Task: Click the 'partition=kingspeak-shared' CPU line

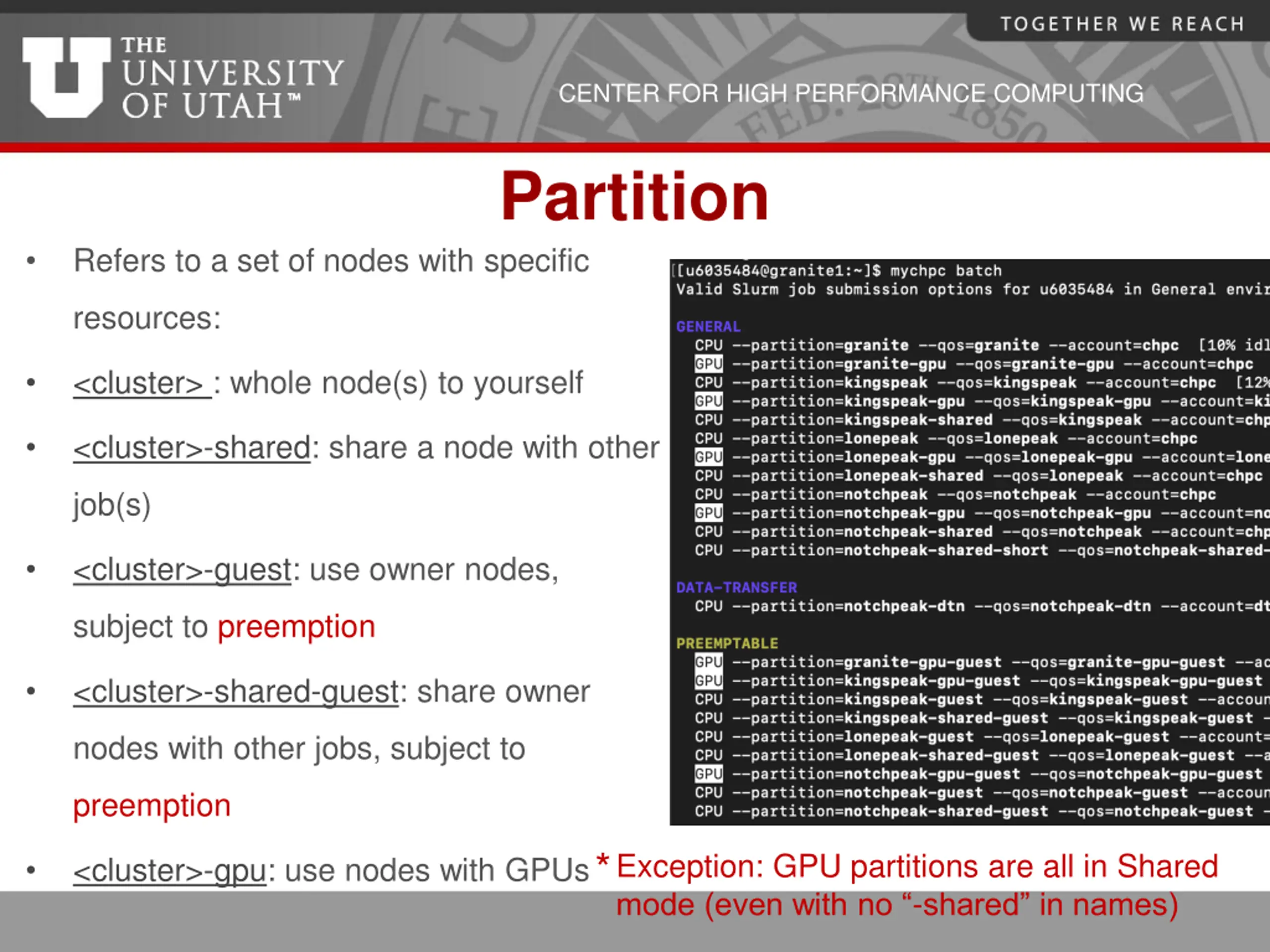Action: (x=982, y=420)
